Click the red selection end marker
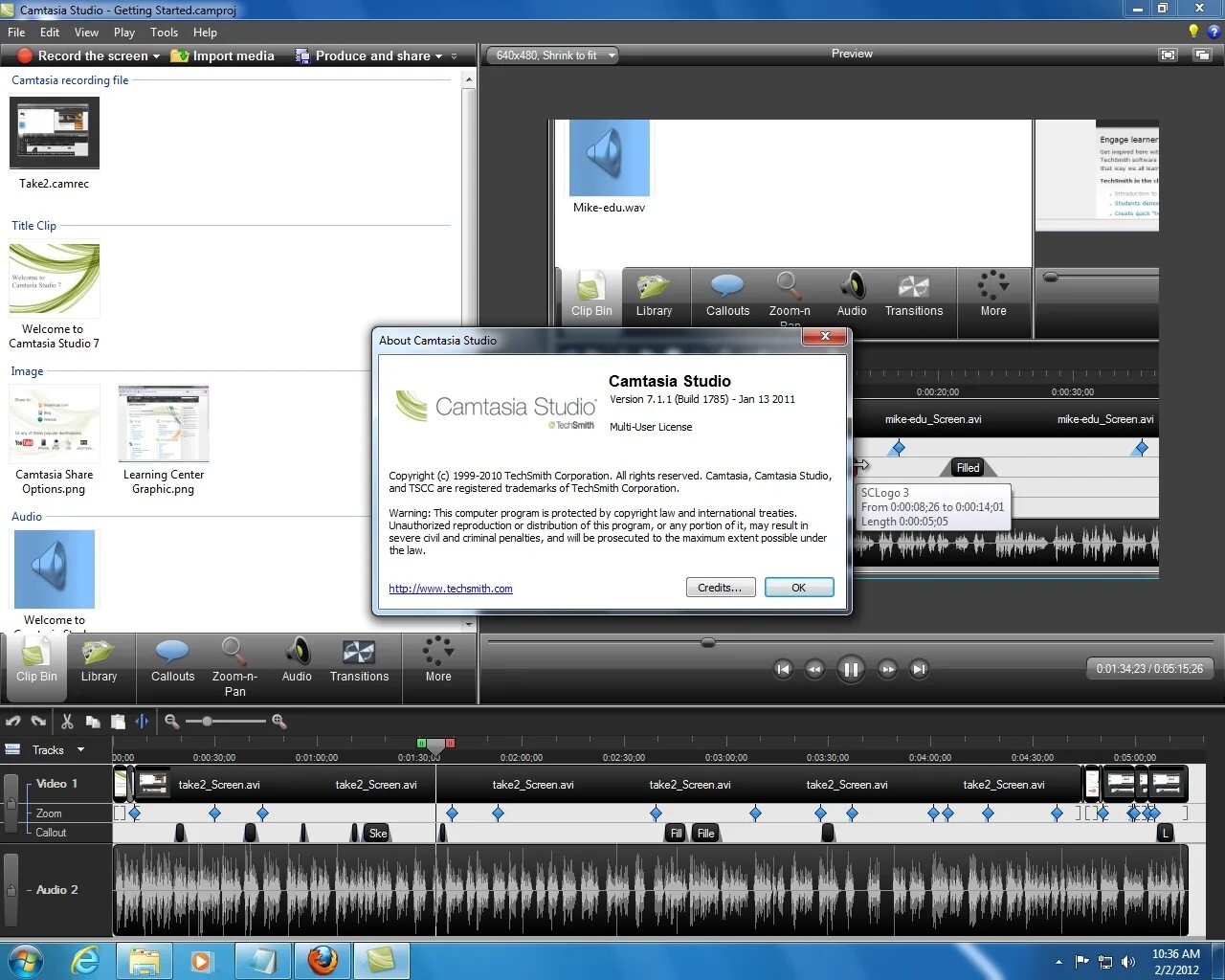This screenshot has width=1225, height=980. (450, 744)
